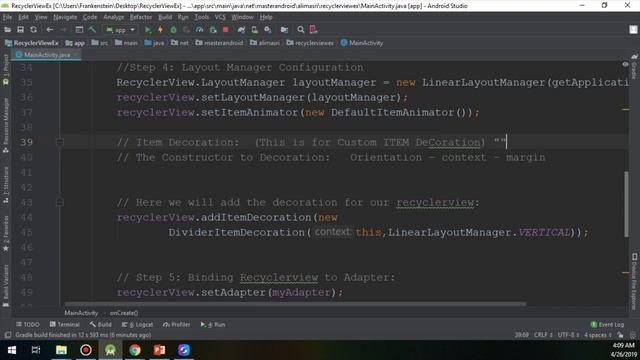640x360 pixels.
Task: Click the Profile app gauge icon
Action: click(199, 30)
